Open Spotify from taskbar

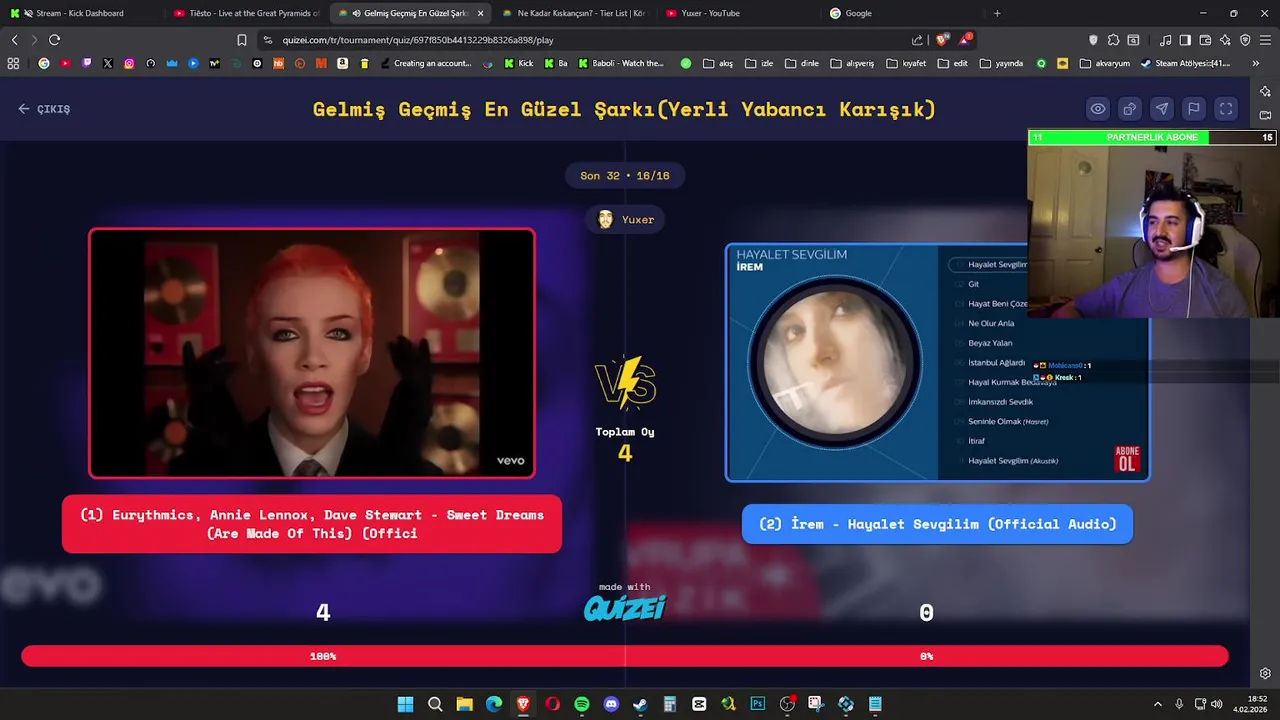pos(582,704)
